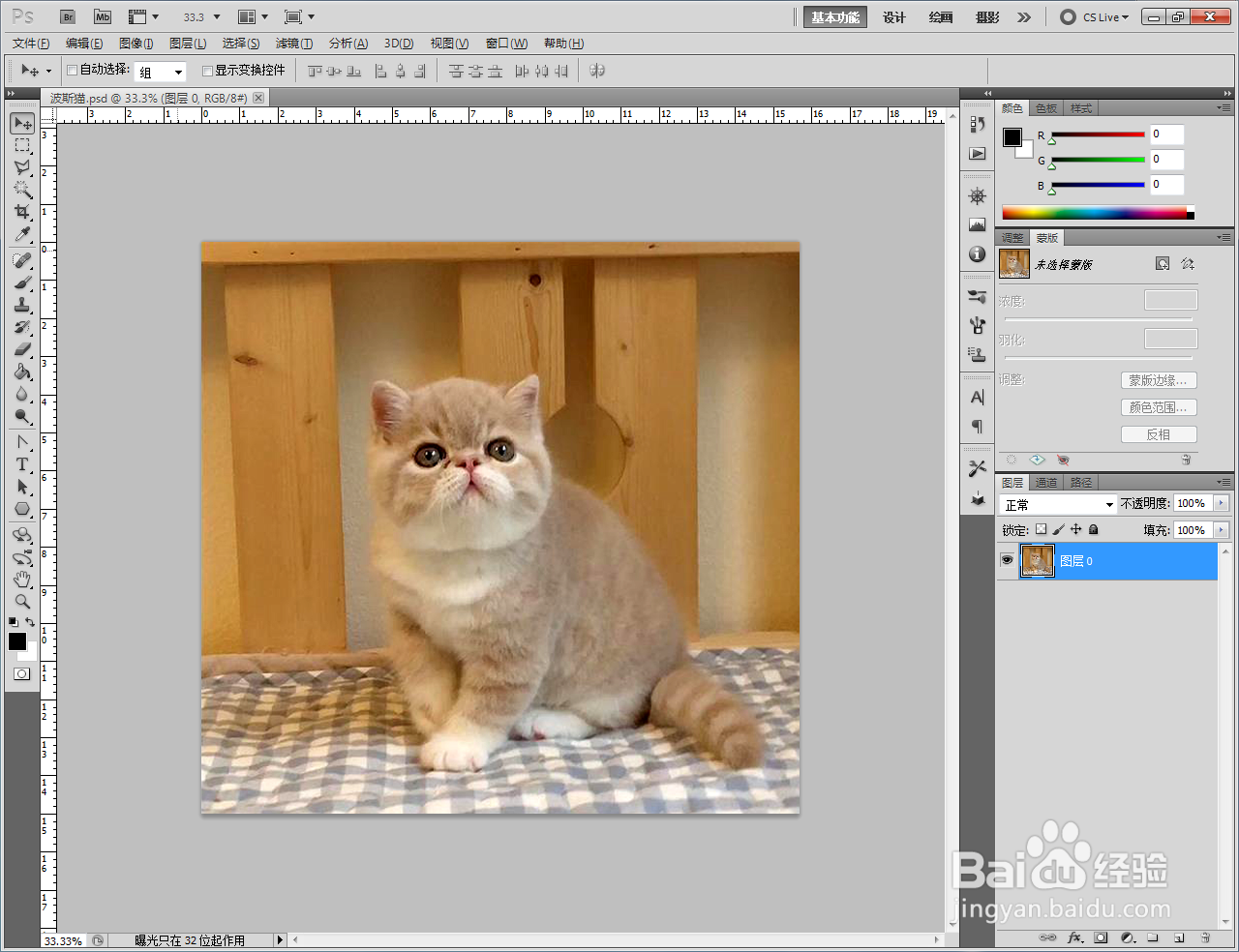Viewport: 1239px width, 952px height.
Task: Select the Paint Bucket tool
Action: (22, 372)
